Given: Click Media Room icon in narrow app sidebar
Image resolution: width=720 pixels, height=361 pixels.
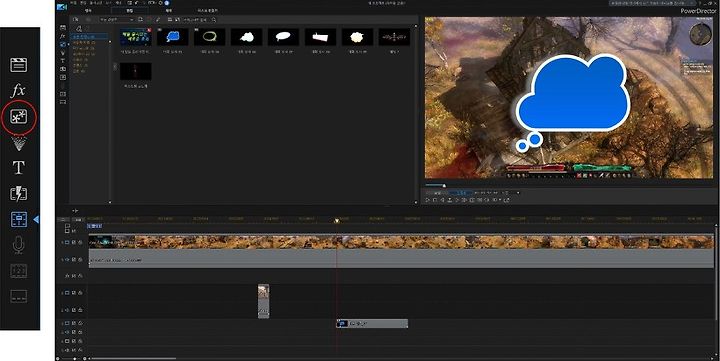Looking at the screenshot, I should [x=63, y=28].
